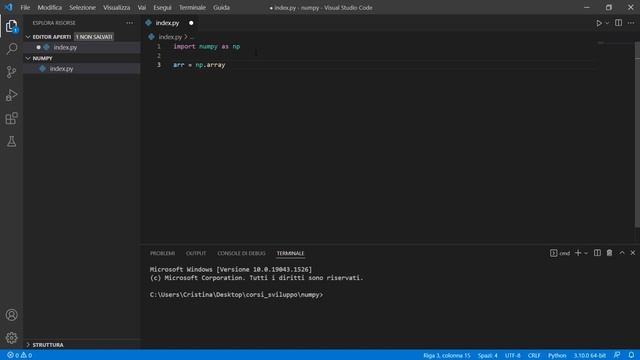Open the feedback icon in status bar
The height and width of the screenshot is (360, 640).
(617, 355)
